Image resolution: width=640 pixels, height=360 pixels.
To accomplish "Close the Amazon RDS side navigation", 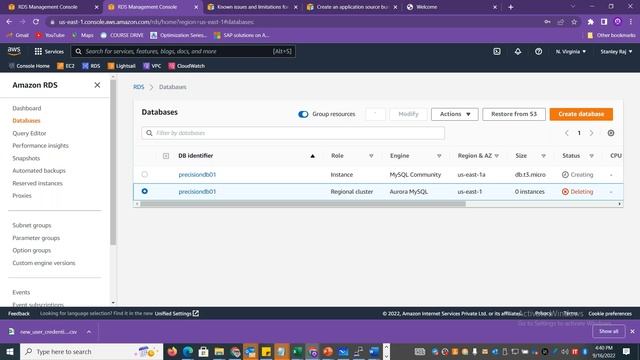I will coord(97,85).
